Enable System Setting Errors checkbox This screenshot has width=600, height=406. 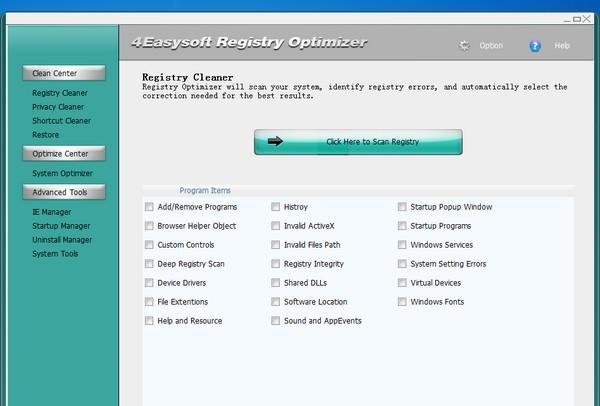click(x=402, y=264)
